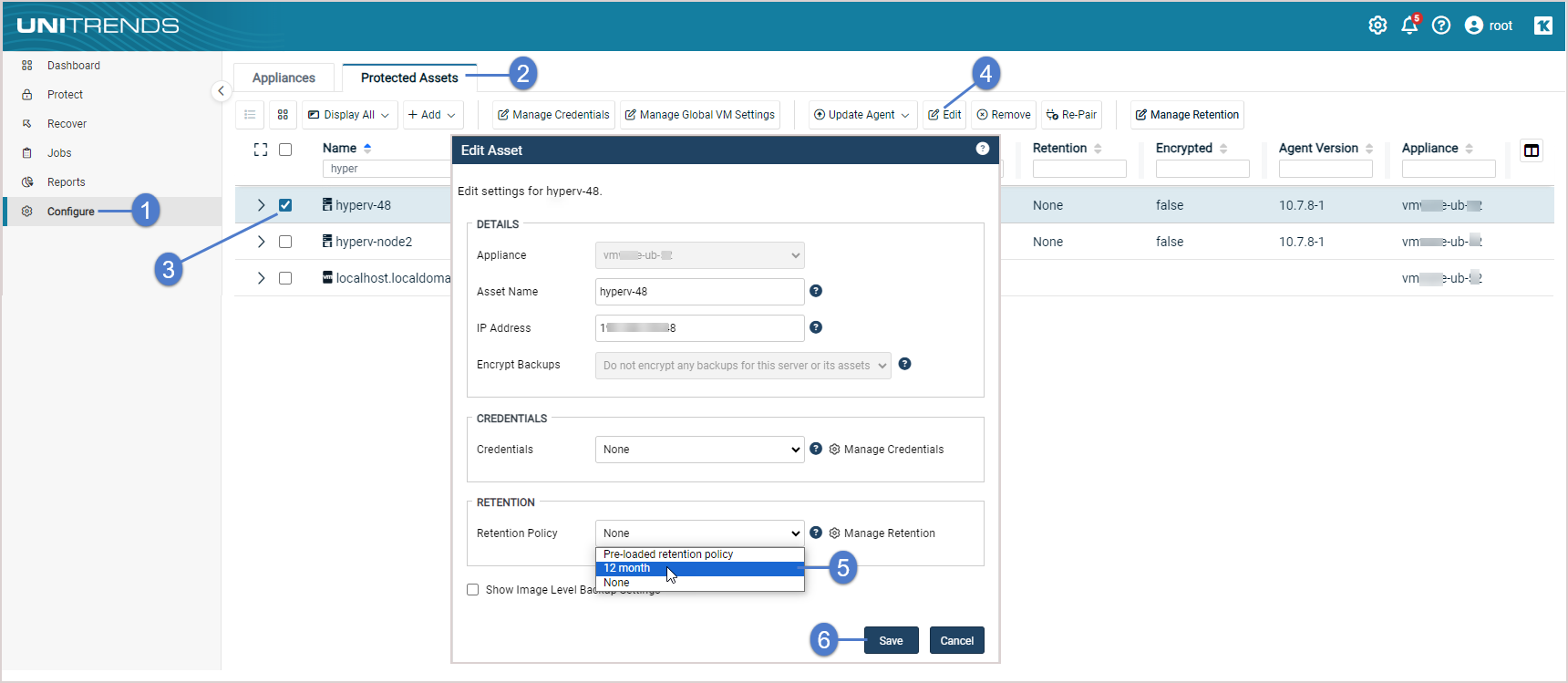Image resolution: width=1568 pixels, height=683 pixels.
Task: Click the Re-Pair toolbar button
Action: pyautogui.click(x=1071, y=115)
